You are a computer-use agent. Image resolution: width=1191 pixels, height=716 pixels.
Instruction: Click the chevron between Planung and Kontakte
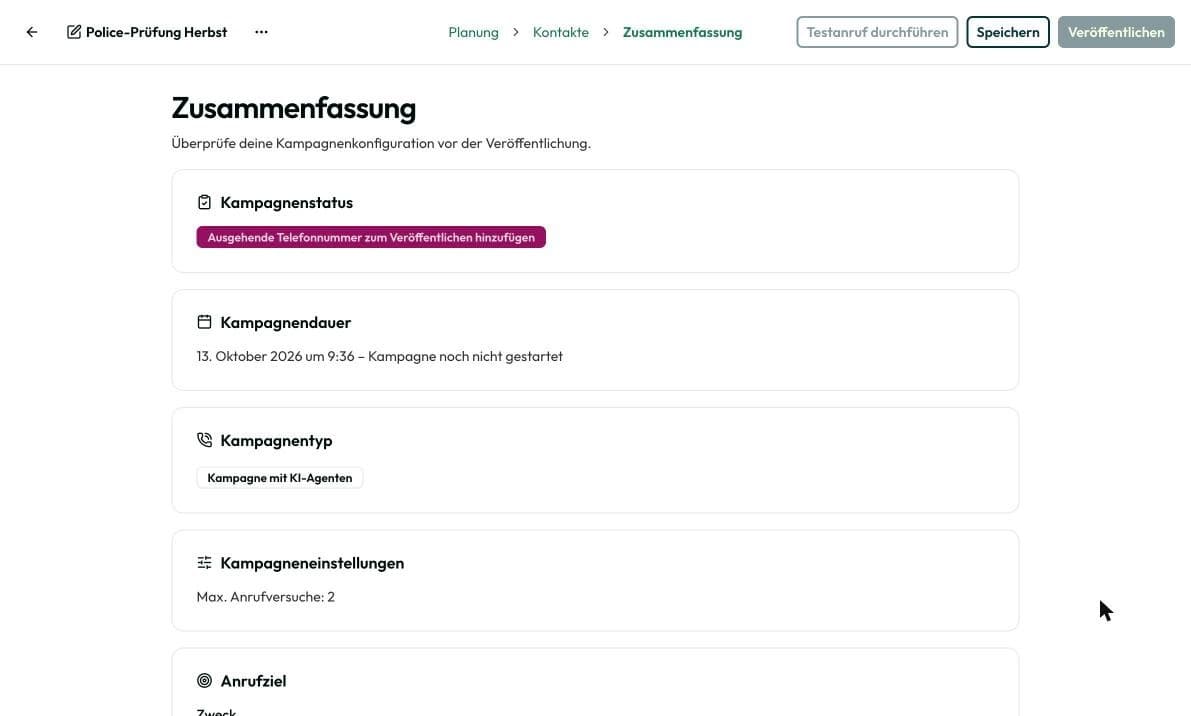tap(516, 32)
